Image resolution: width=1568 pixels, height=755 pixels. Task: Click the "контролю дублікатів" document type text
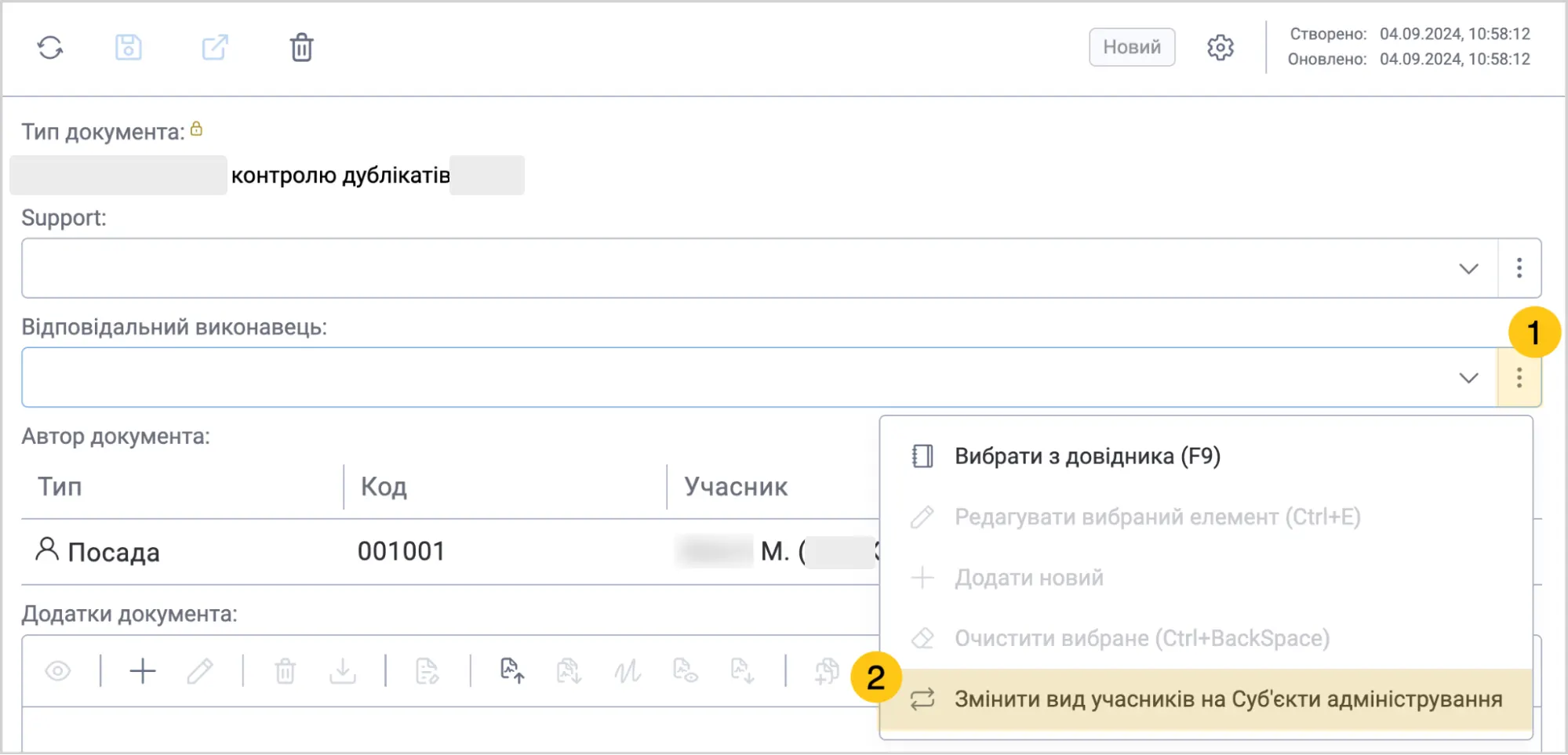(x=340, y=175)
